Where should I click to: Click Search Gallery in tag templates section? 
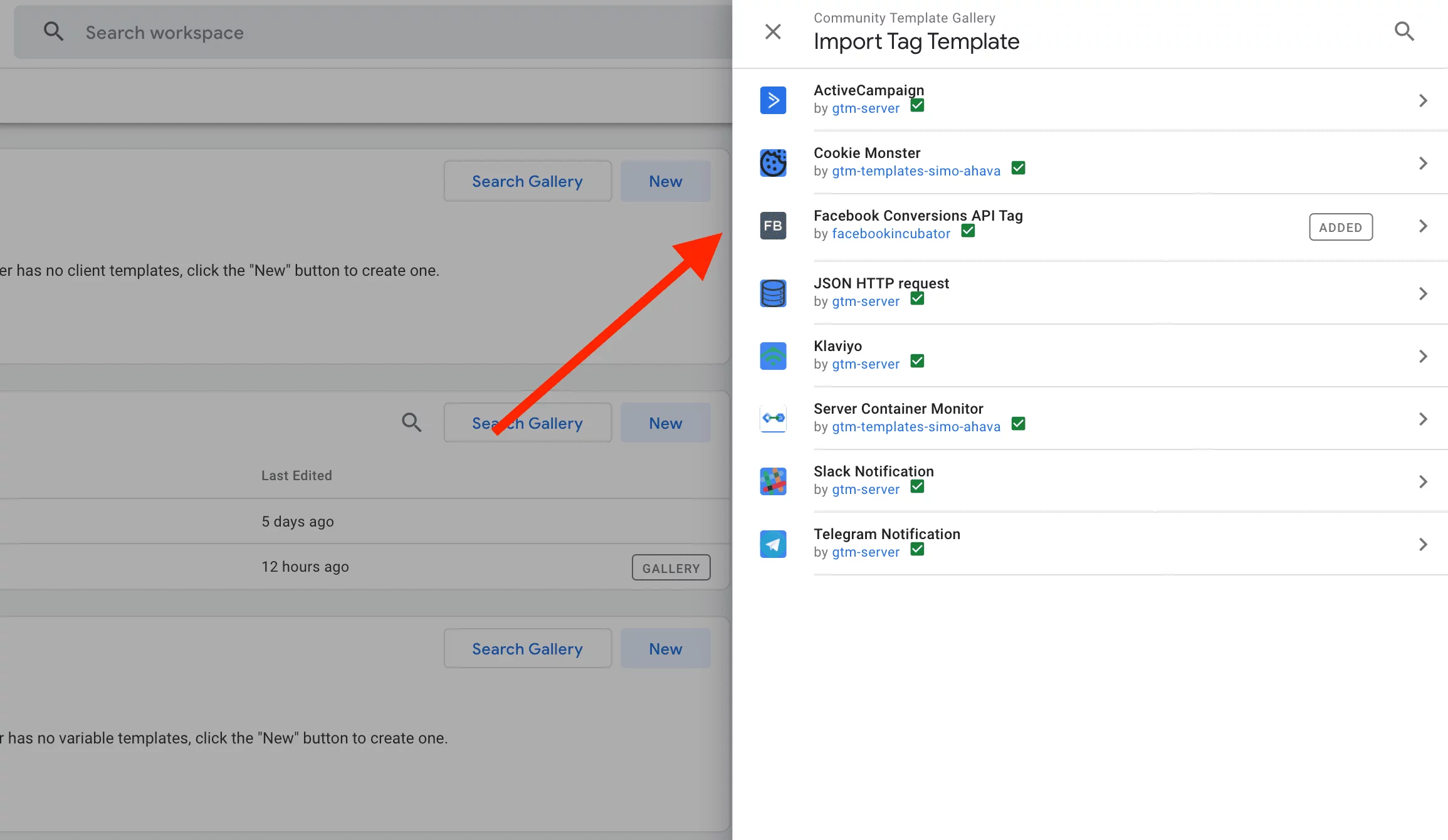(x=527, y=423)
